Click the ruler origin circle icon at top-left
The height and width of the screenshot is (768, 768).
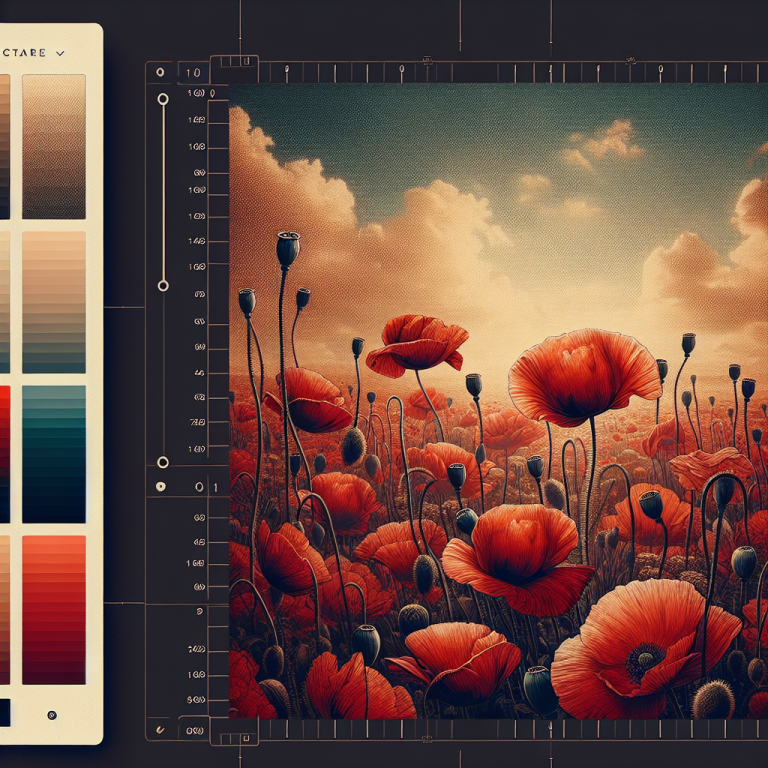(x=162, y=73)
